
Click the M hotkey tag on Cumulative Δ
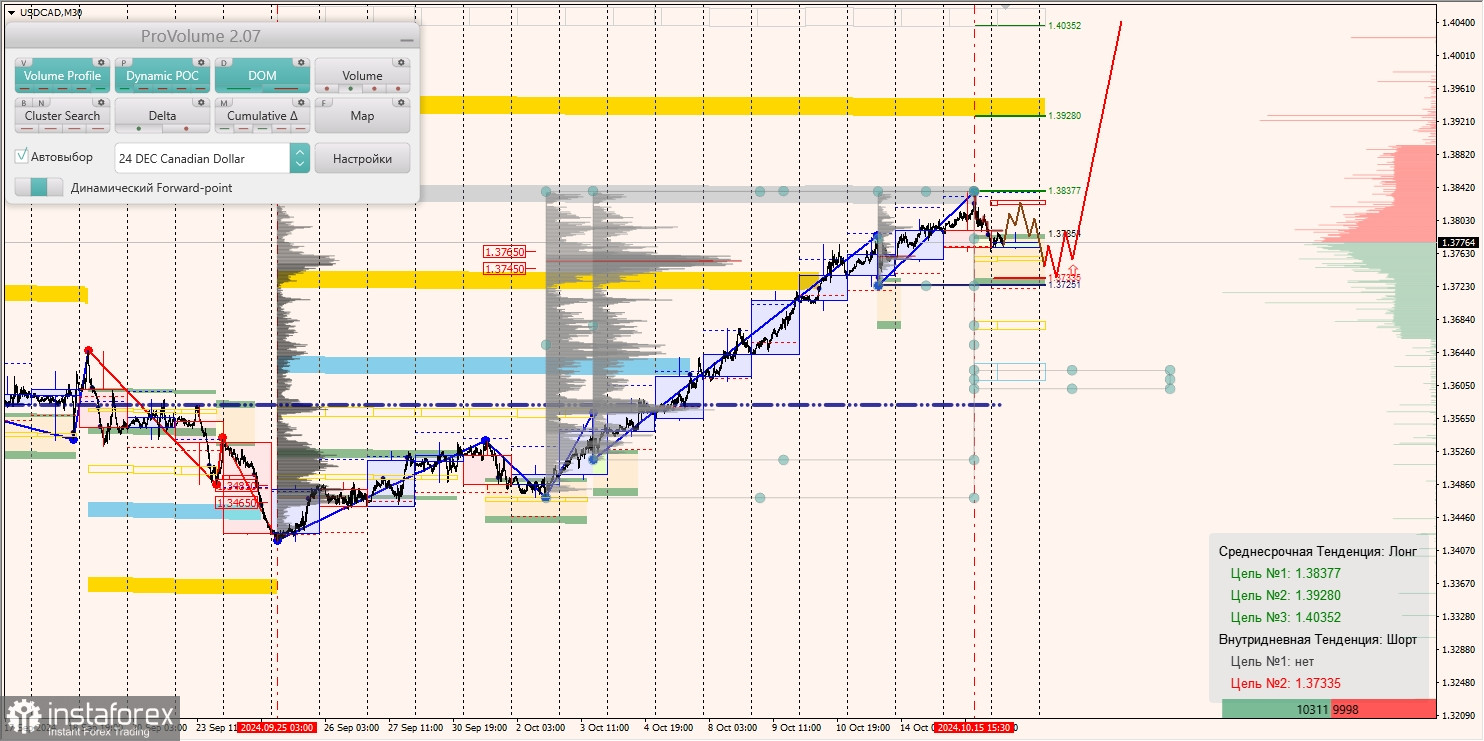point(224,102)
